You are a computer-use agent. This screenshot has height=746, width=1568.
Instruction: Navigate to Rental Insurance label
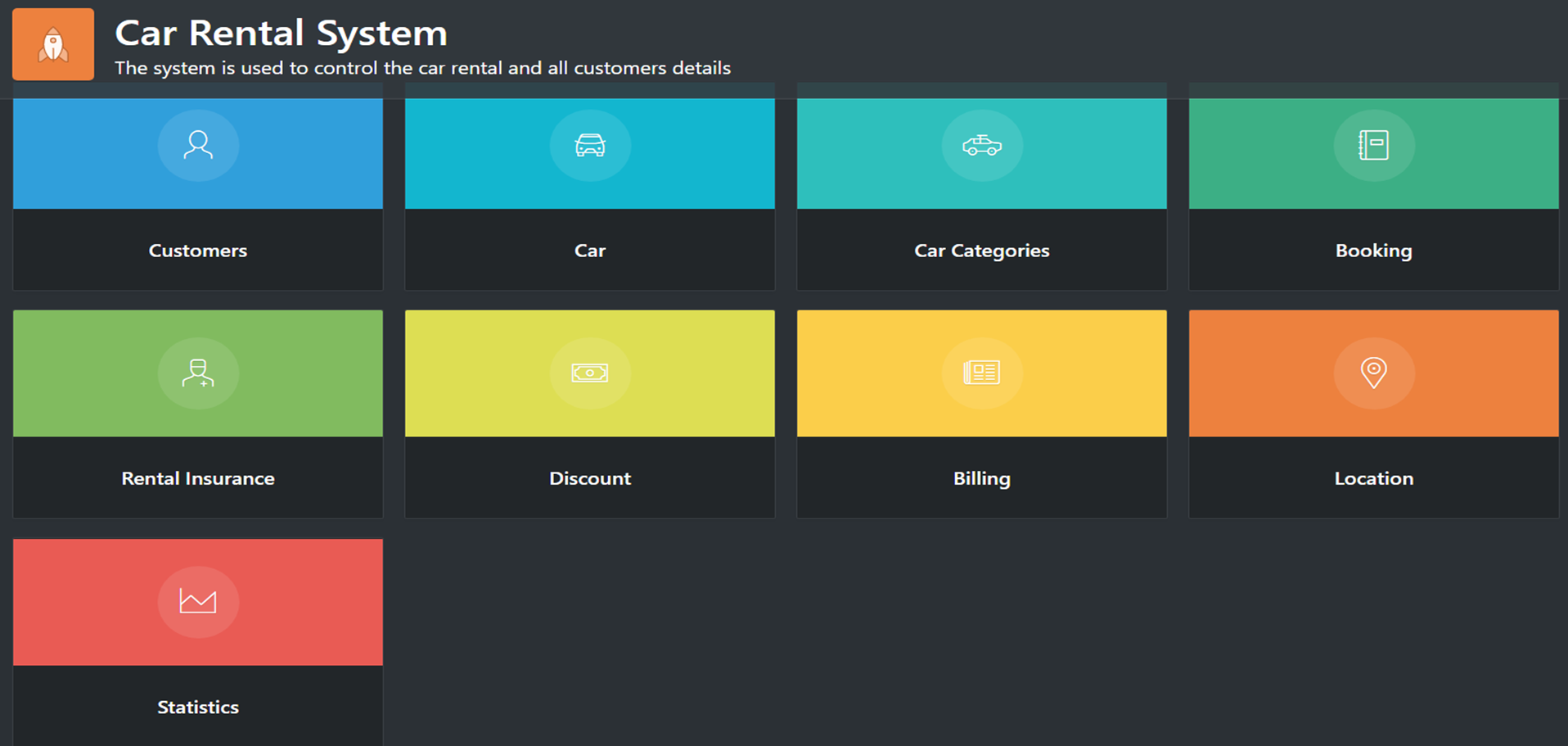point(198,478)
